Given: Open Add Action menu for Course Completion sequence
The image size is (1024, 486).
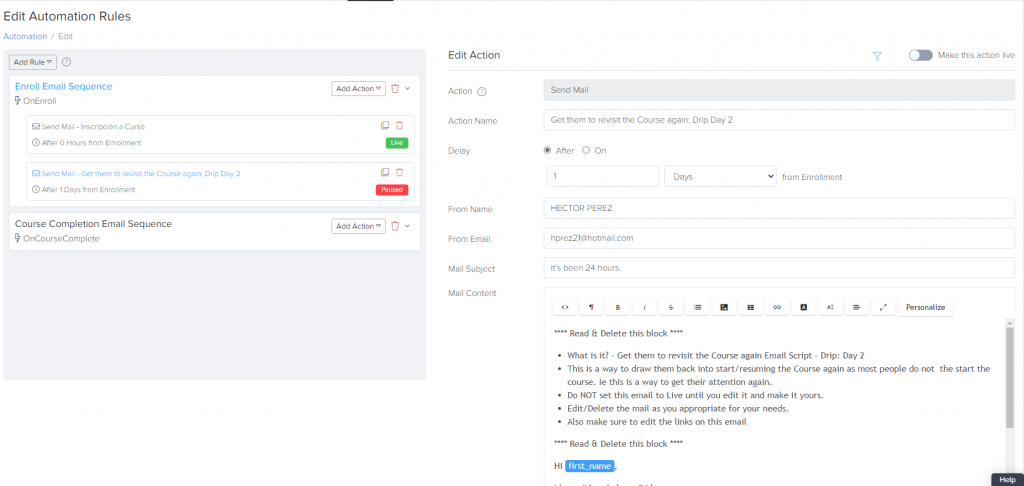Looking at the screenshot, I should click(358, 226).
